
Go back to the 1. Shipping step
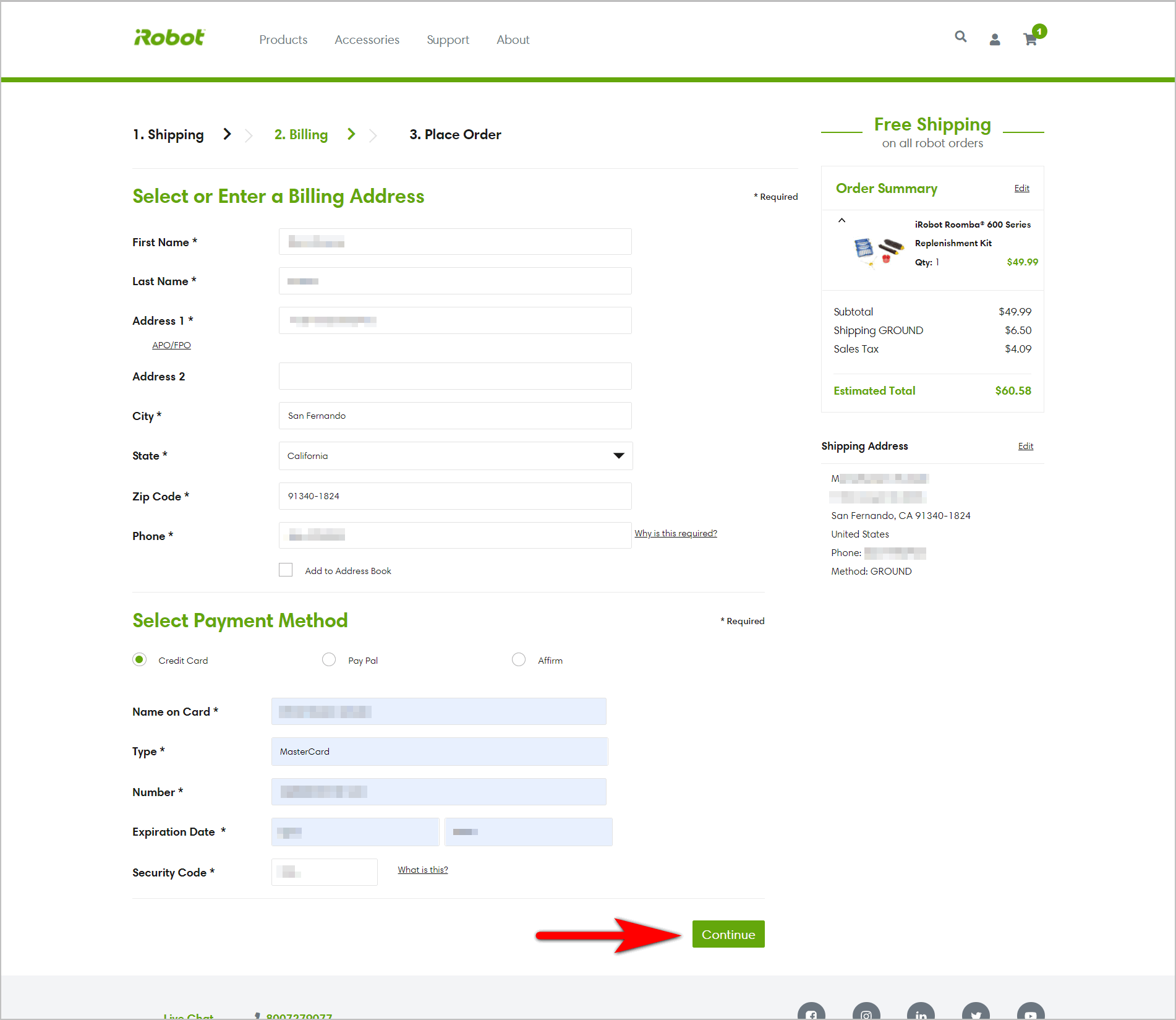[x=168, y=135]
